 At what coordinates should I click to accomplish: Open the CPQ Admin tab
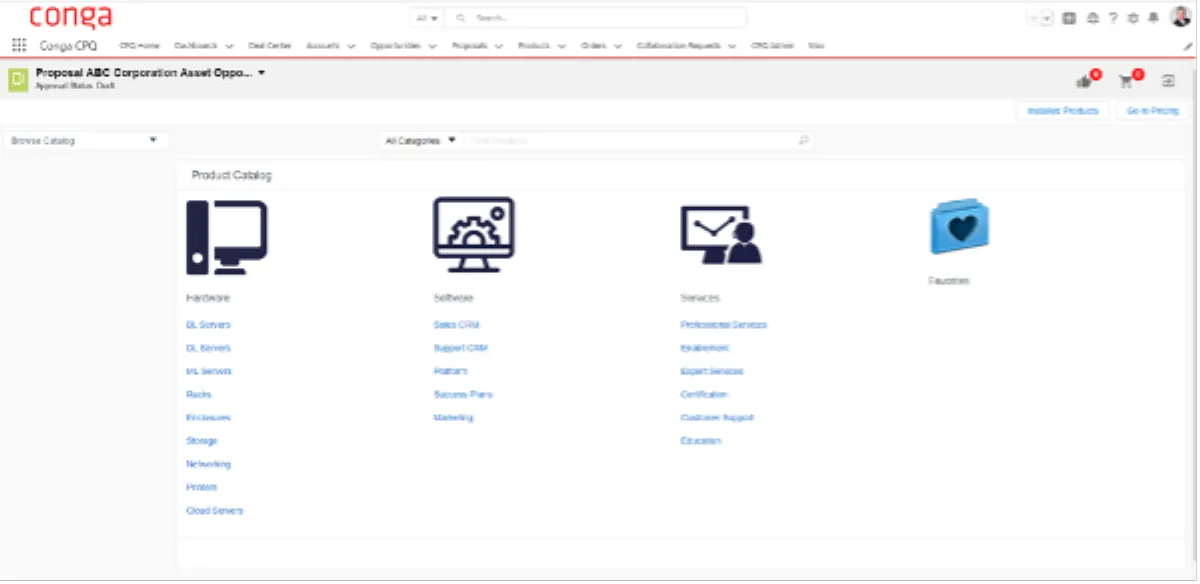tap(772, 46)
